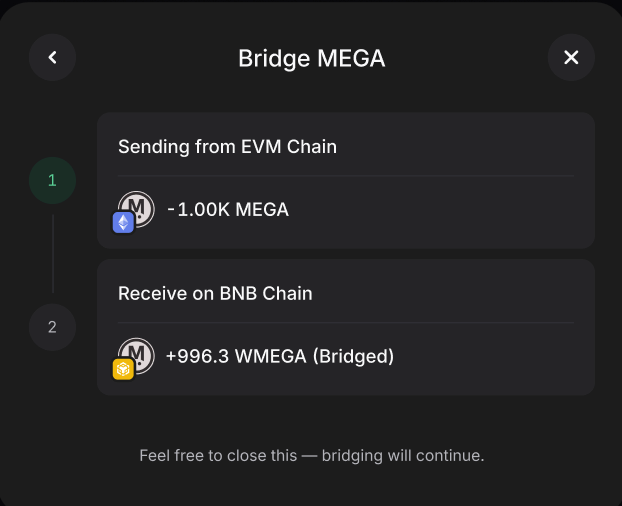Image resolution: width=622 pixels, height=506 pixels.
Task: Close the Bridge MEGA dialog
Action: point(571,57)
